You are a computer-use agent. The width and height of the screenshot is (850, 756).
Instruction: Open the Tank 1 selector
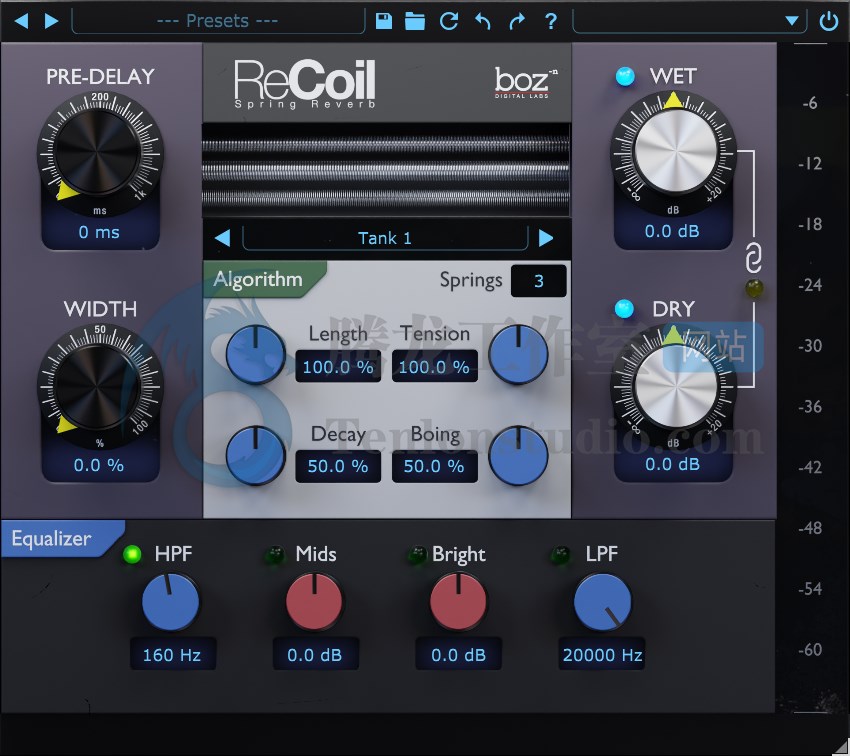click(385, 238)
